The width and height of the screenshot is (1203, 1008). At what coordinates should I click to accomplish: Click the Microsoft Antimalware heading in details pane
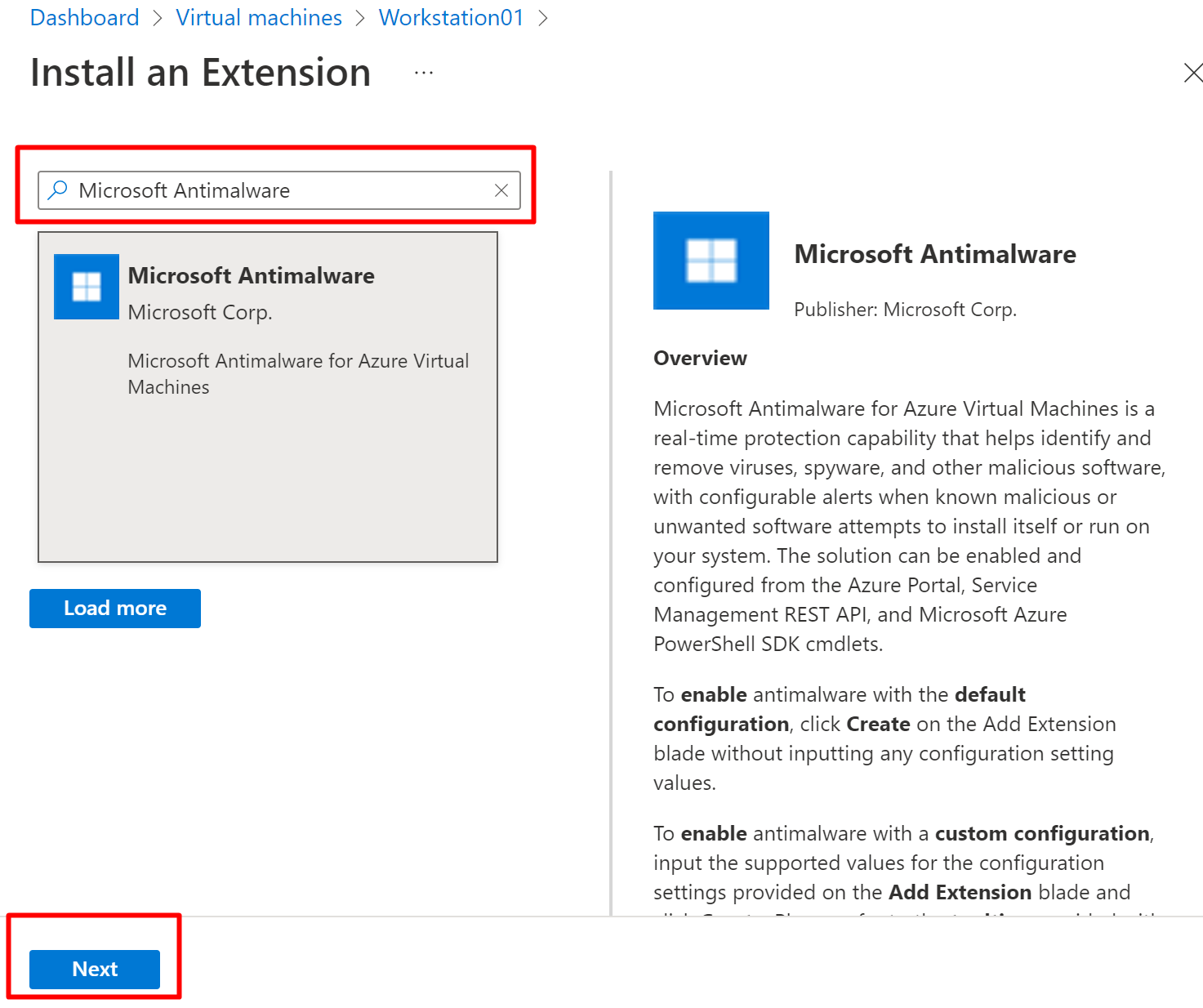pyautogui.click(x=934, y=254)
